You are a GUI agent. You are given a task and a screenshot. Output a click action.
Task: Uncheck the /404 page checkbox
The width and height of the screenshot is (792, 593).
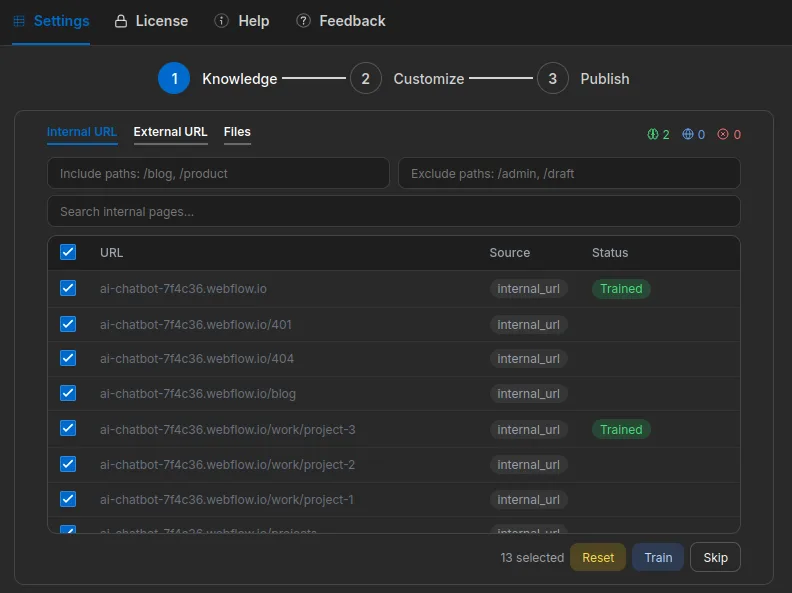point(68,358)
